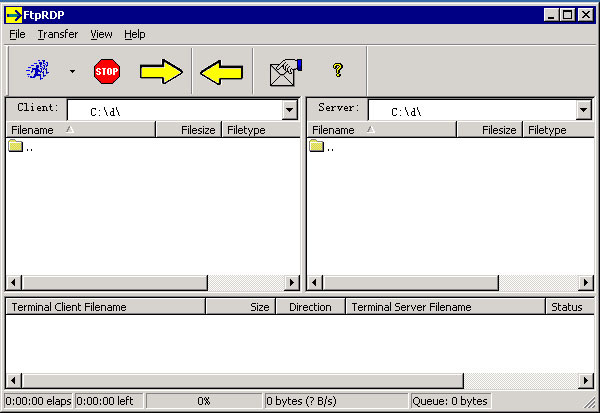Click the Server path field C:\d\
600x413 pixels.
click(x=472, y=111)
